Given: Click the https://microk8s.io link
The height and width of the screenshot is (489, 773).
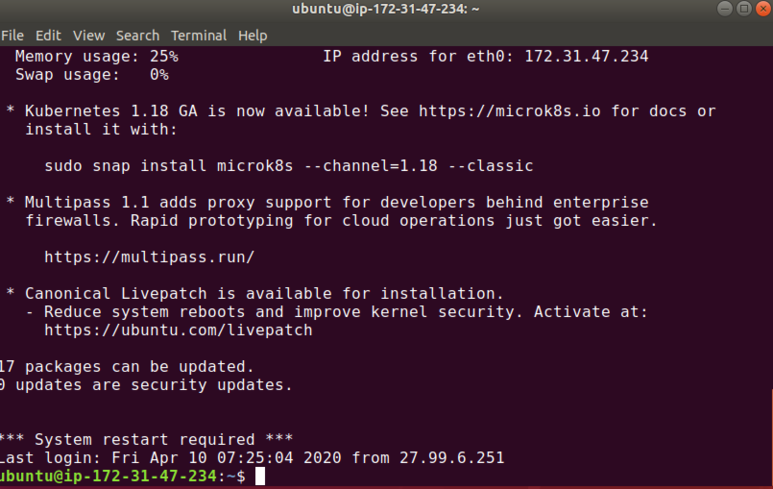Looking at the screenshot, I should click(509, 111).
